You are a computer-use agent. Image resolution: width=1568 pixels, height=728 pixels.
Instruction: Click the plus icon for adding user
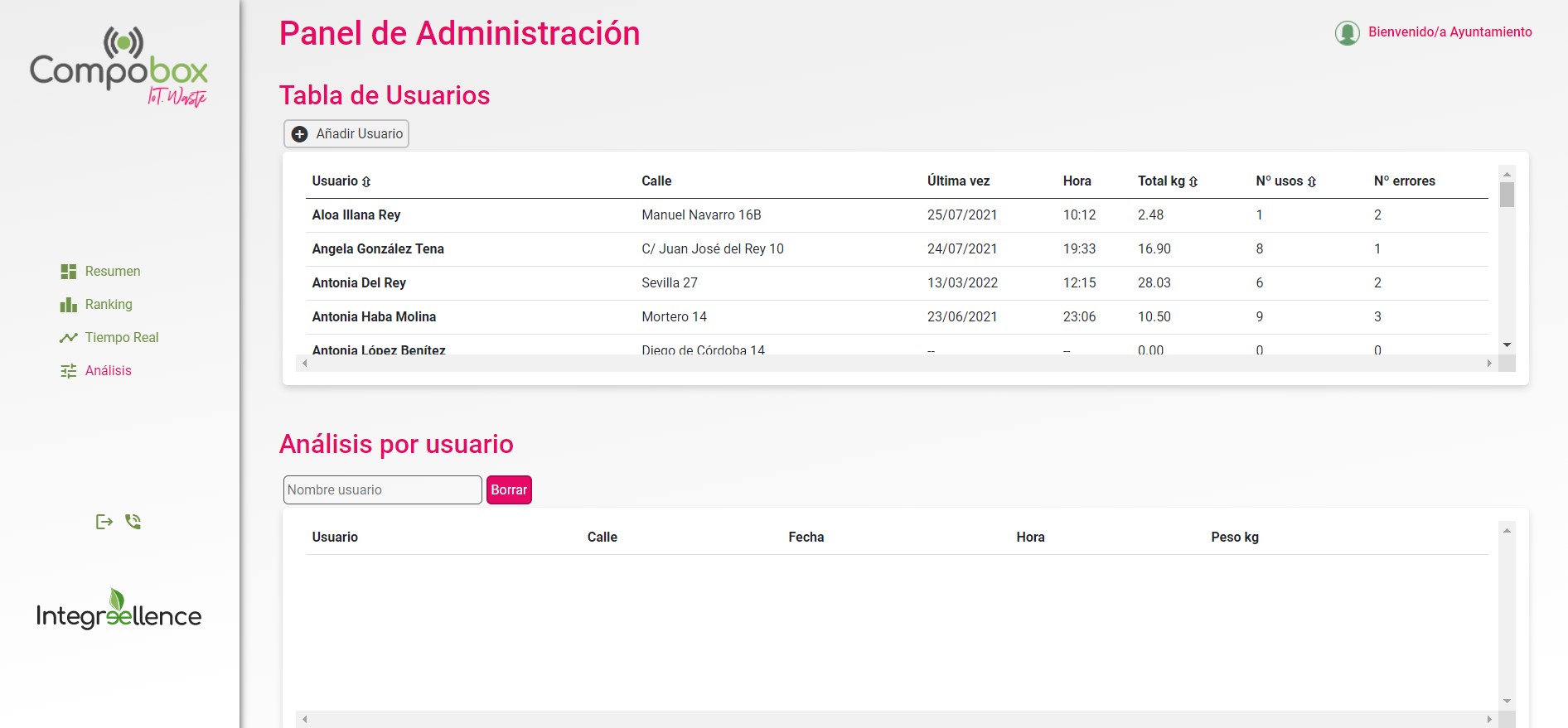300,134
